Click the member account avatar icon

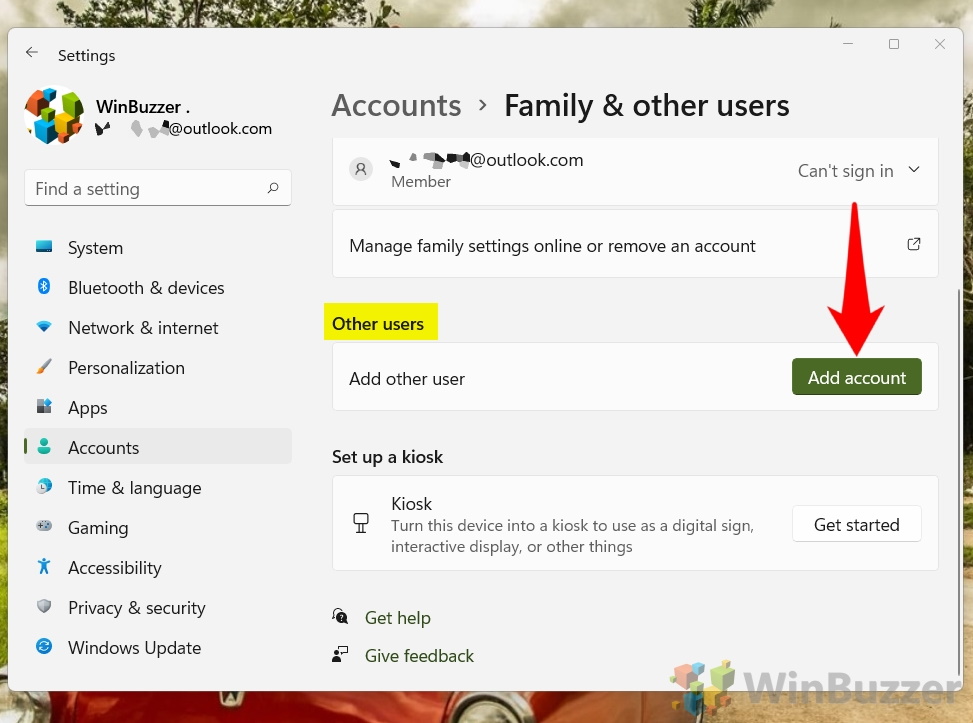(x=361, y=169)
